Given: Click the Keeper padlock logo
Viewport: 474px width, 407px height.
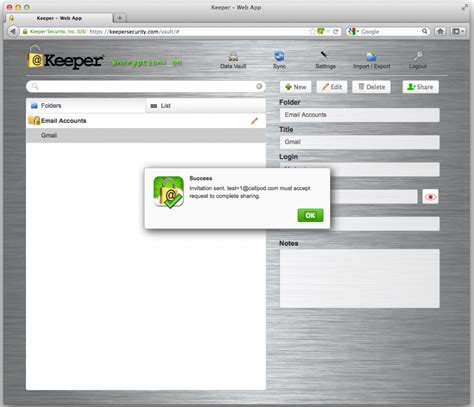Looking at the screenshot, I should [35, 57].
